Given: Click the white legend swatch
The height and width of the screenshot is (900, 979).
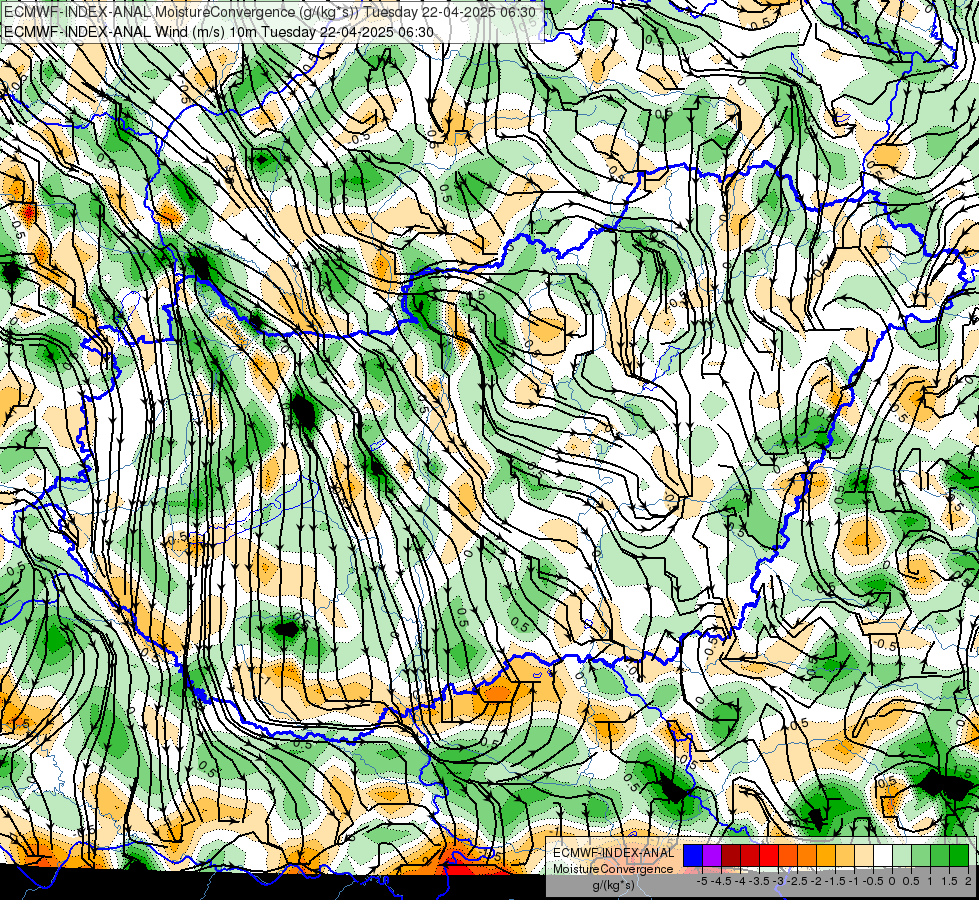Looking at the screenshot, I should click(x=883, y=856).
